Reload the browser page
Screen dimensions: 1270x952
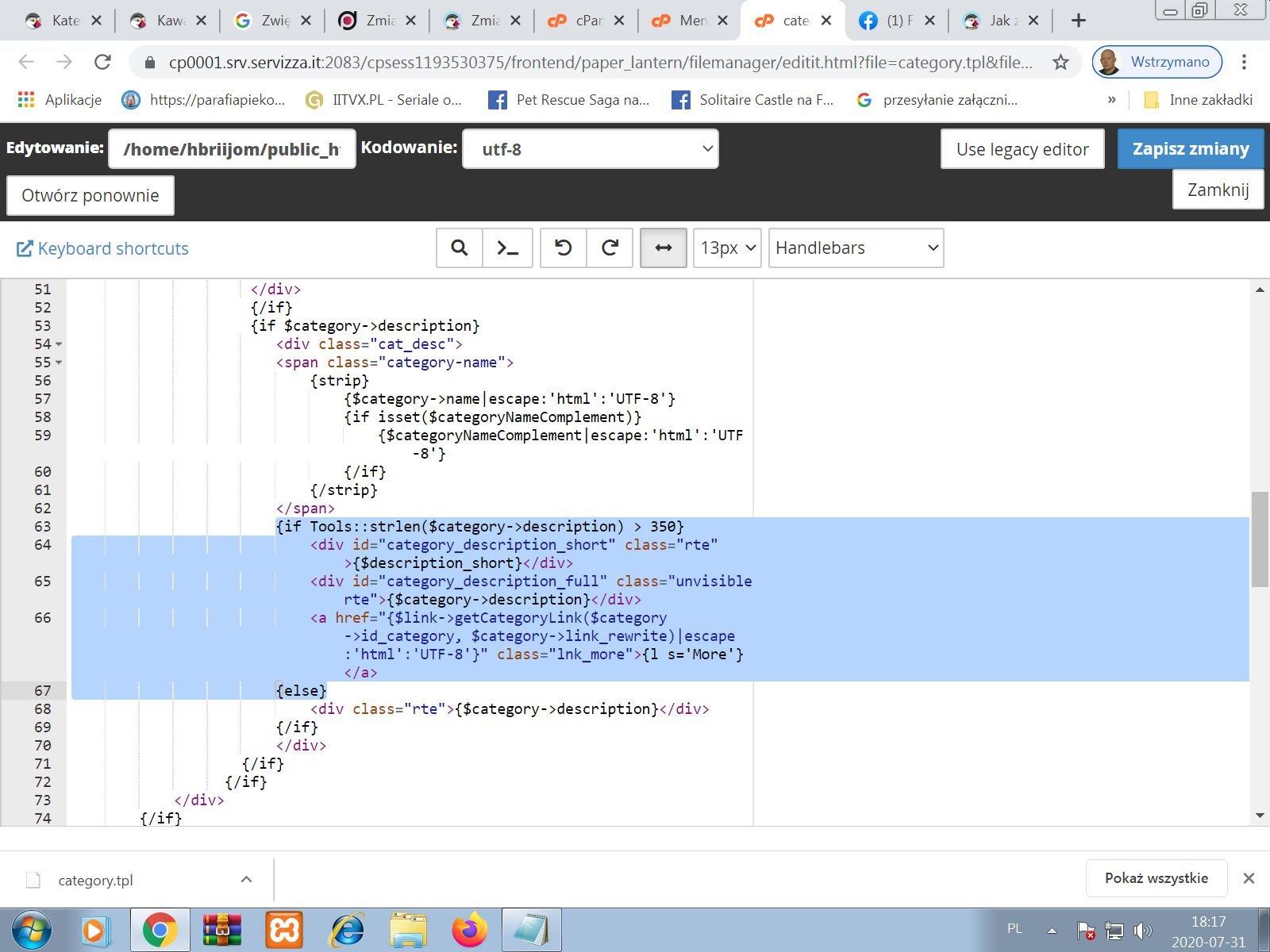point(102,62)
